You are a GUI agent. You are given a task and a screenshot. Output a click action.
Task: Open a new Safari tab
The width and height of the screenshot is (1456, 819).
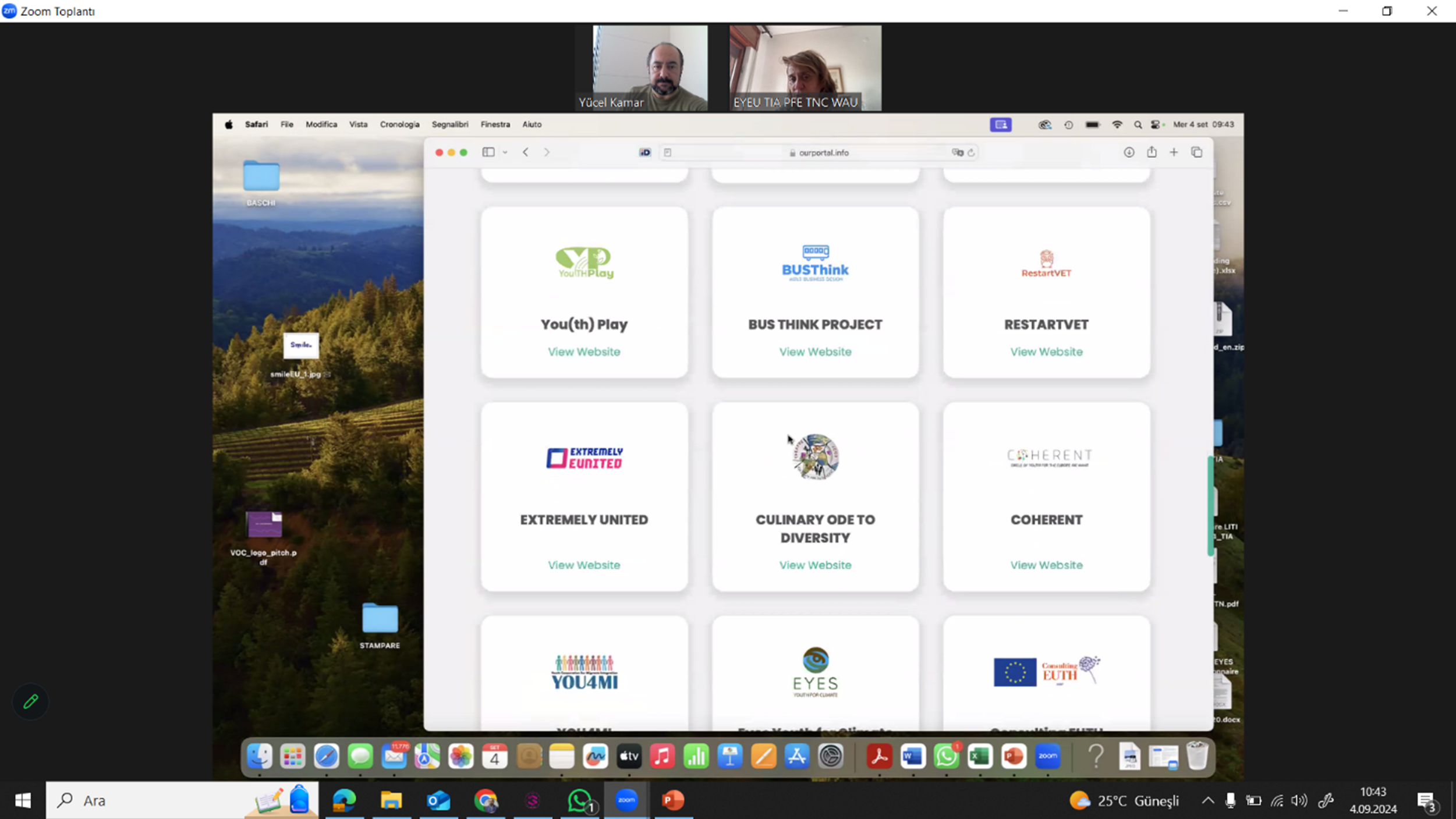click(1174, 153)
